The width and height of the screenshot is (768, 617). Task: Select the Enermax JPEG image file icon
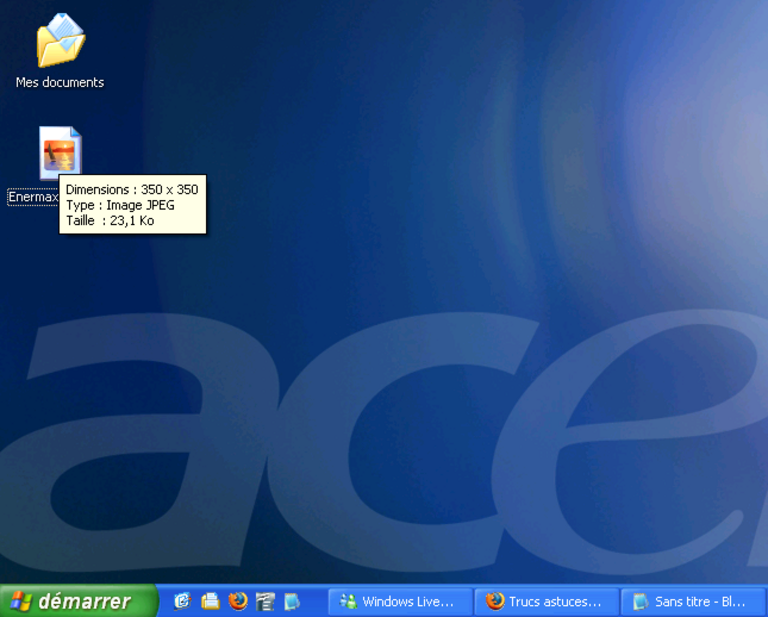(60, 153)
